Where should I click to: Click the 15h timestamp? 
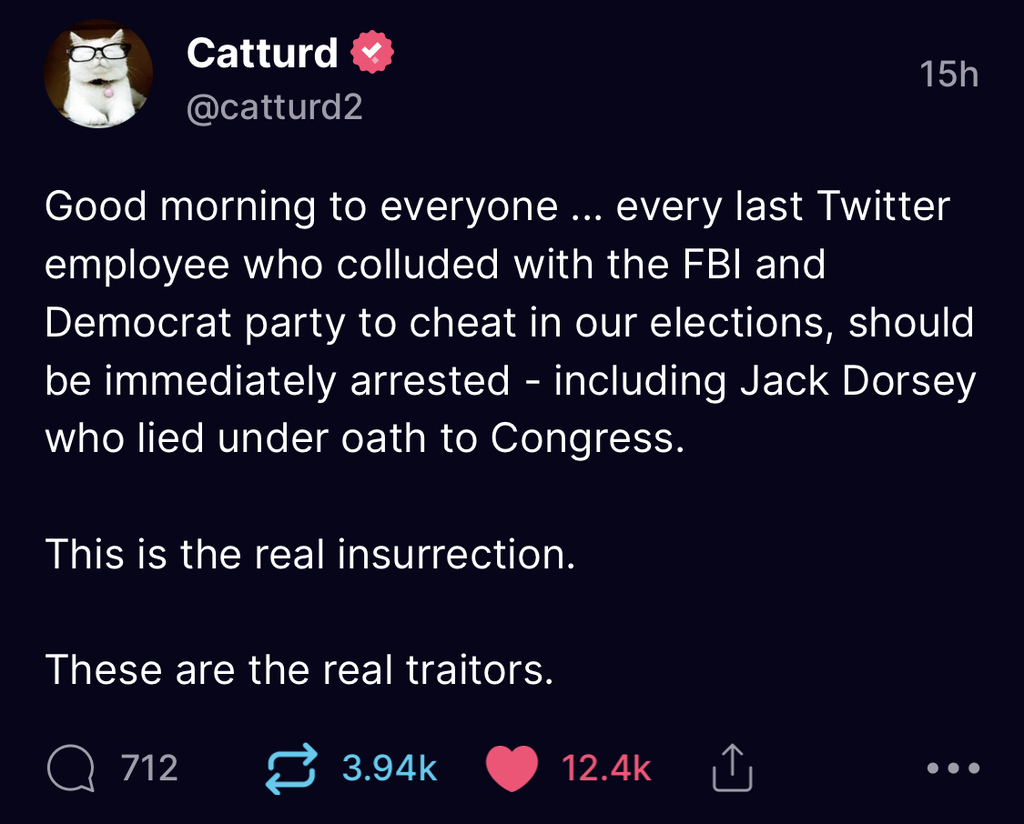pos(948,75)
